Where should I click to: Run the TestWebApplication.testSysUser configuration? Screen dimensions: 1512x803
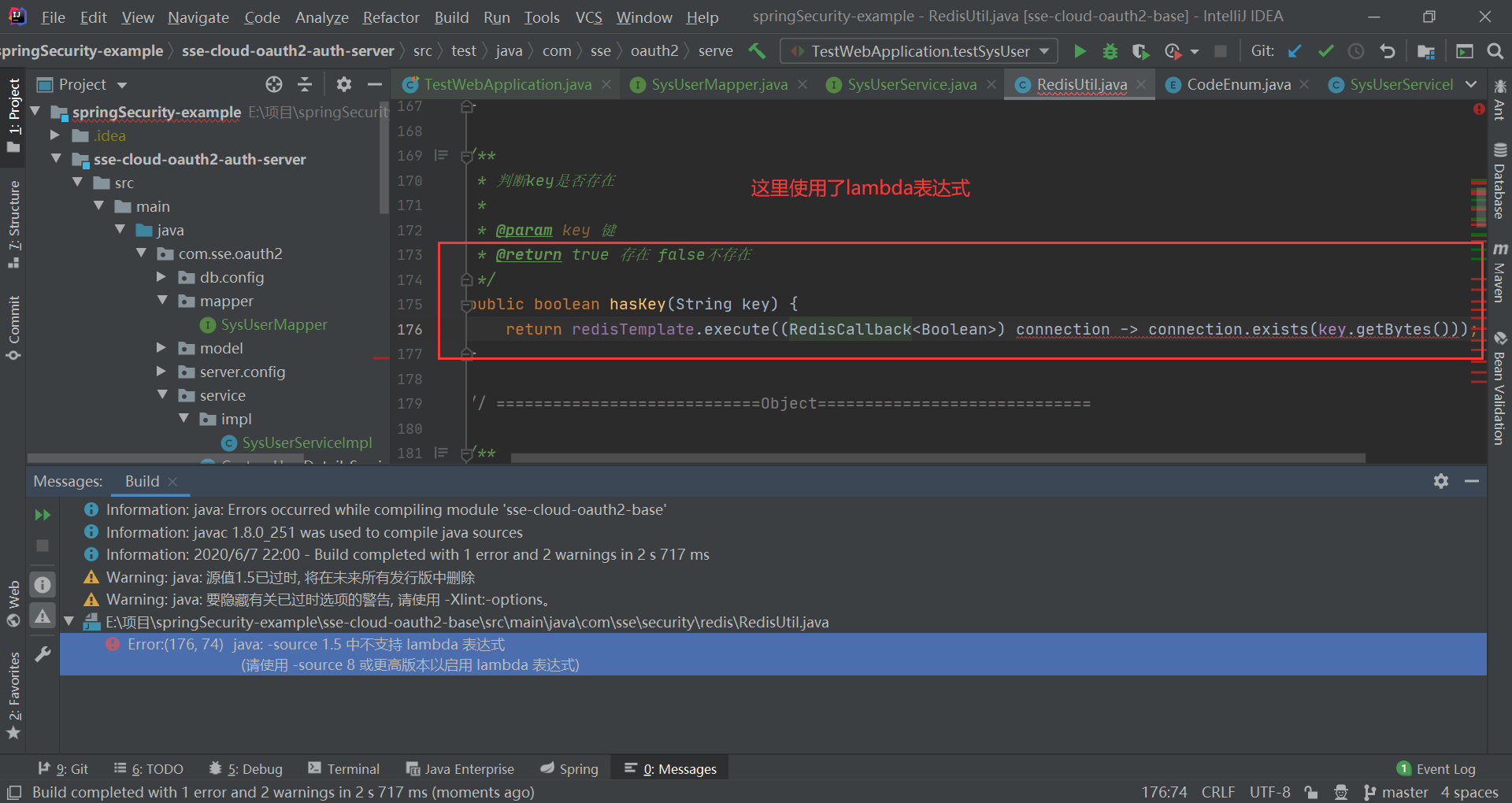(1080, 50)
